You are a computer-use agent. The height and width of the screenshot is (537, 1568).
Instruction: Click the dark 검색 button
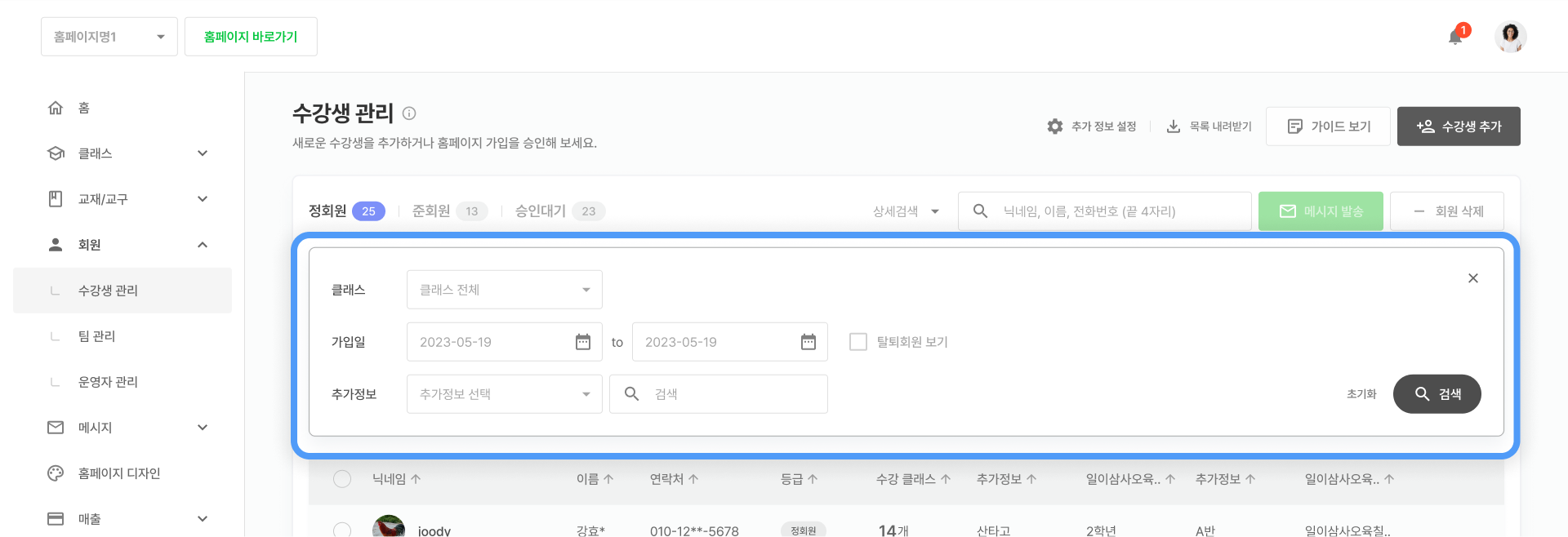tap(1437, 394)
